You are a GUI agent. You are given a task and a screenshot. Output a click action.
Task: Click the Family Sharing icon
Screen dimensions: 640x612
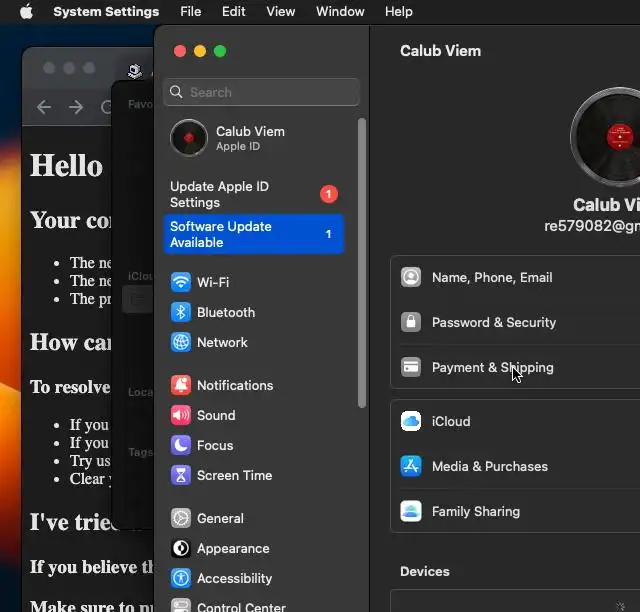coord(411,511)
